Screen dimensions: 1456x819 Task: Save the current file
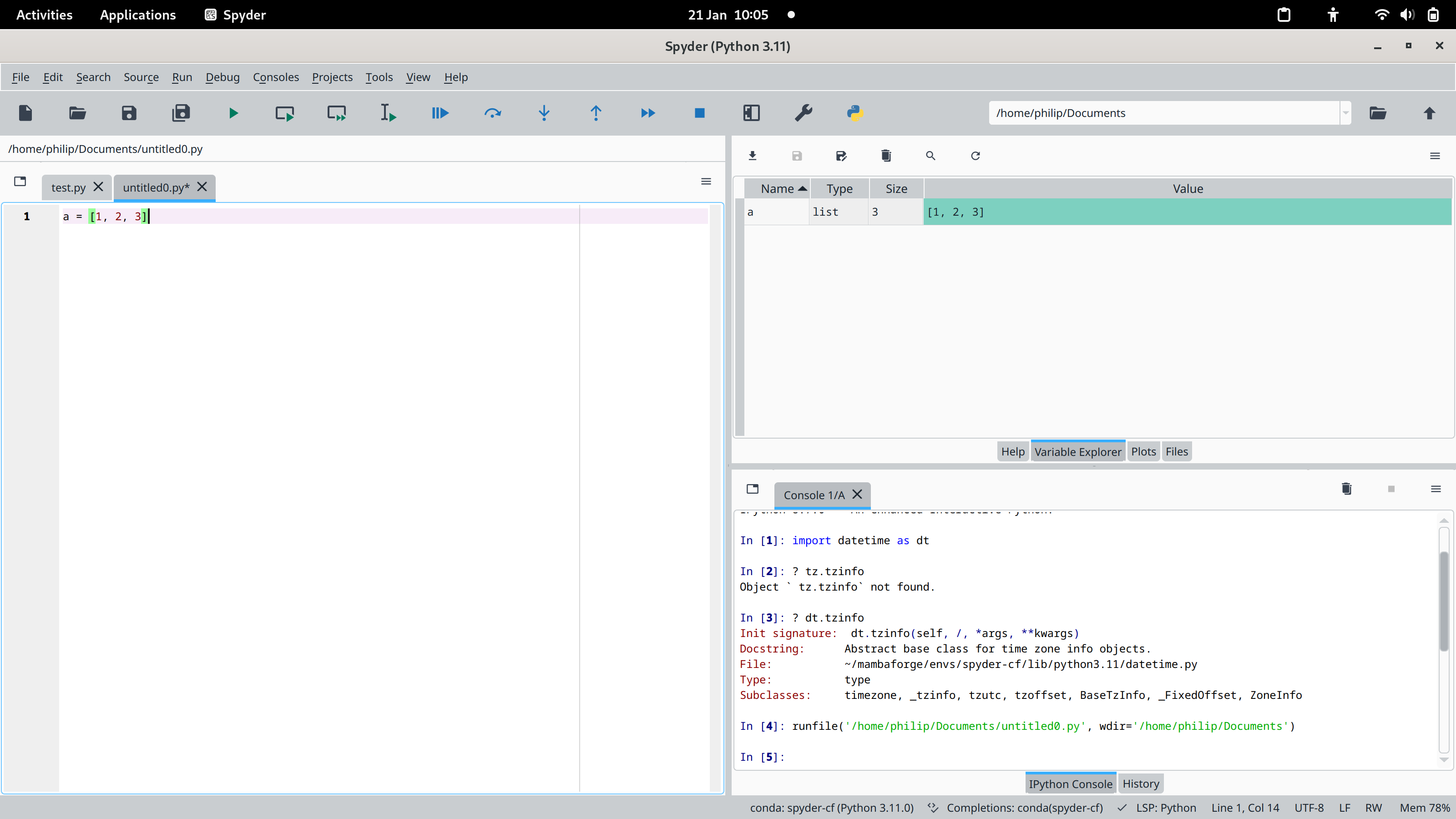(129, 113)
